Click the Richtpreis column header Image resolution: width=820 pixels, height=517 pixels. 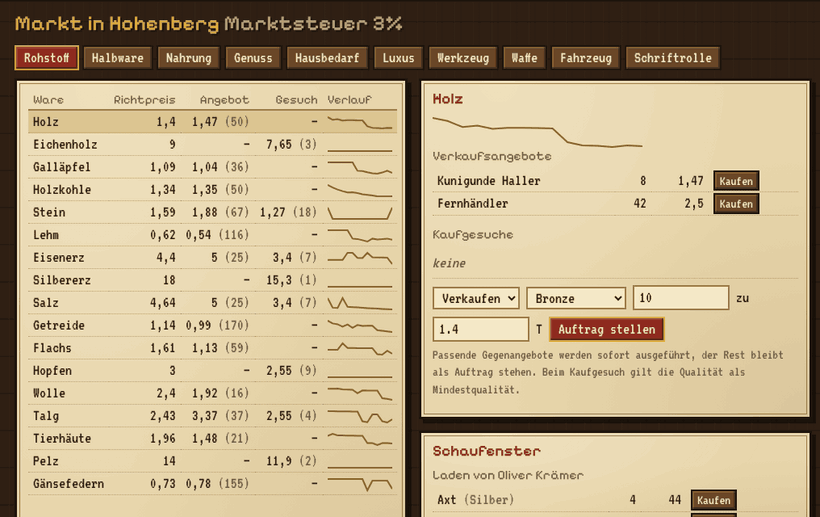[144, 100]
